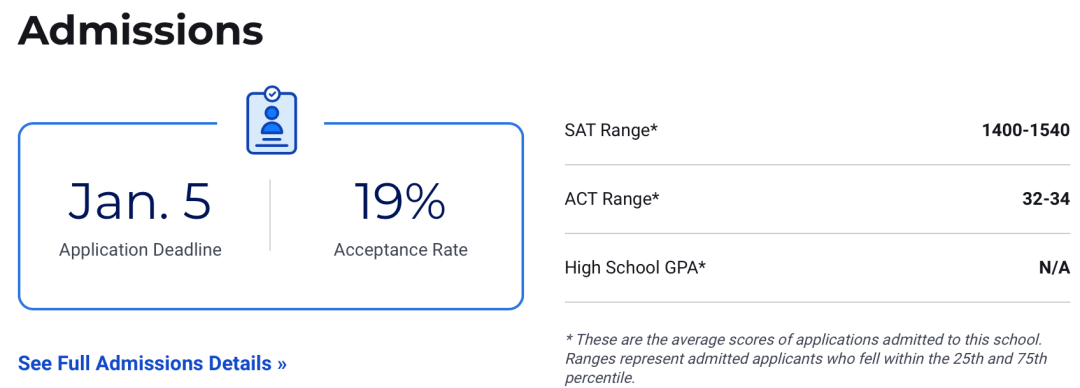Open See Full Admissions Details link
This screenshot has width=1080, height=388.
[x=152, y=363]
